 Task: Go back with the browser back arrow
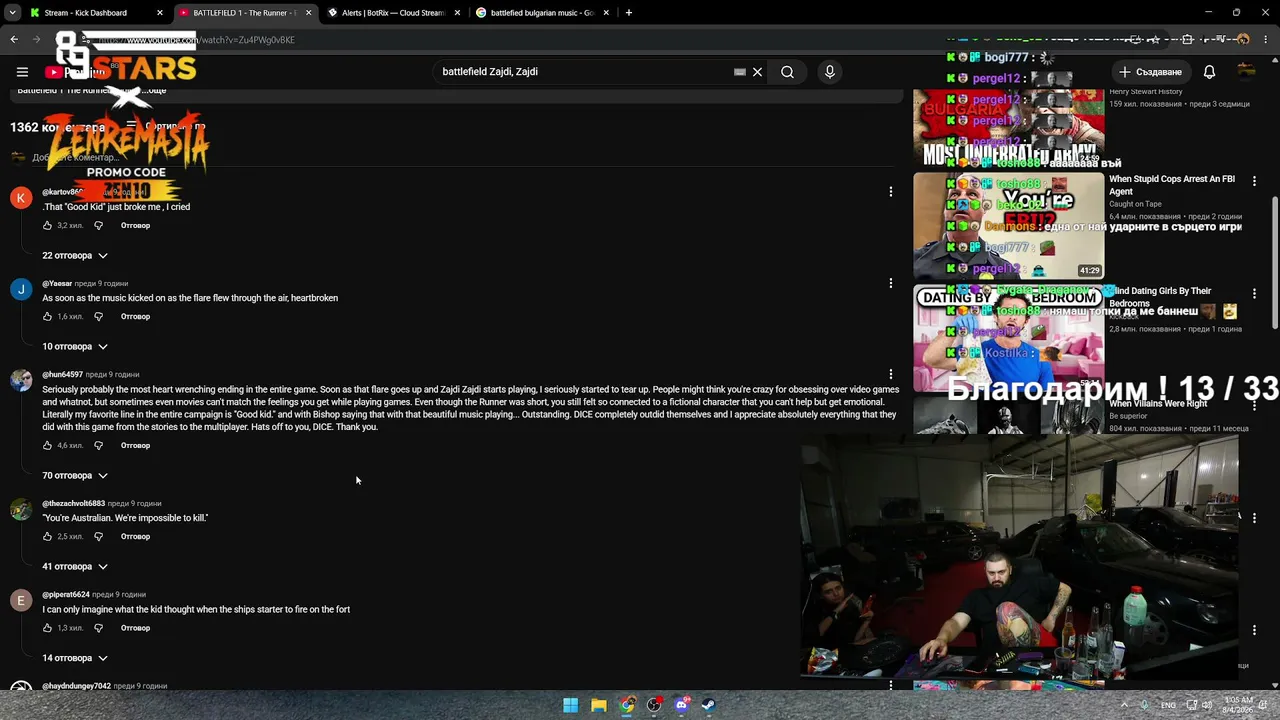[x=14, y=40]
